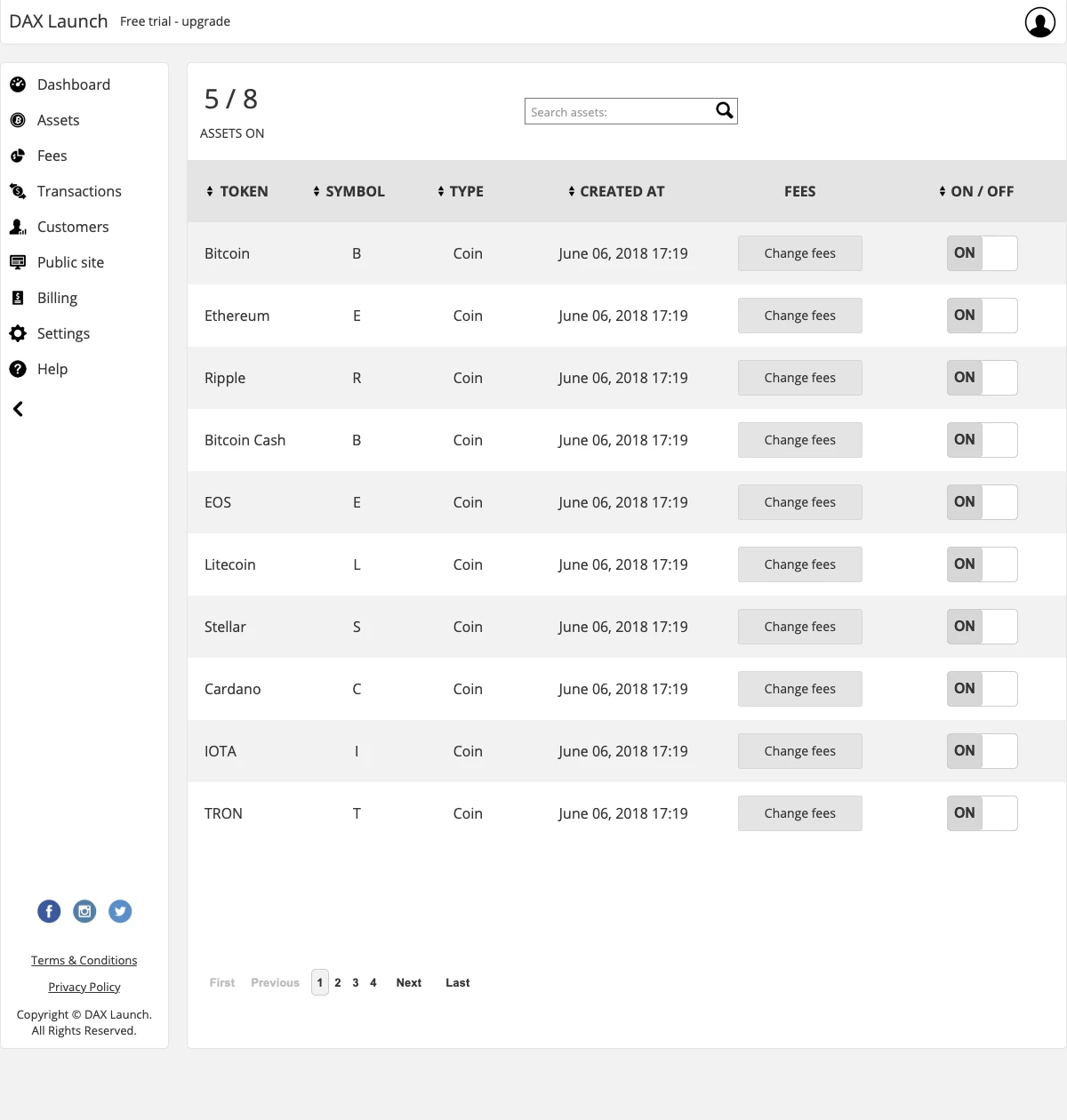Open Assets from the sidebar menu
The height and width of the screenshot is (1120, 1067).
tap(59, 120)
